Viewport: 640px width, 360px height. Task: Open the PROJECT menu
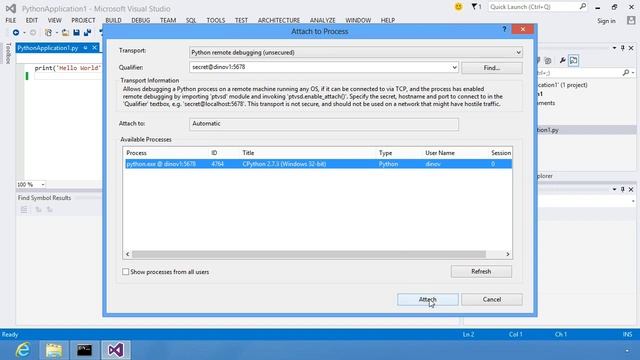coord(83,20)
